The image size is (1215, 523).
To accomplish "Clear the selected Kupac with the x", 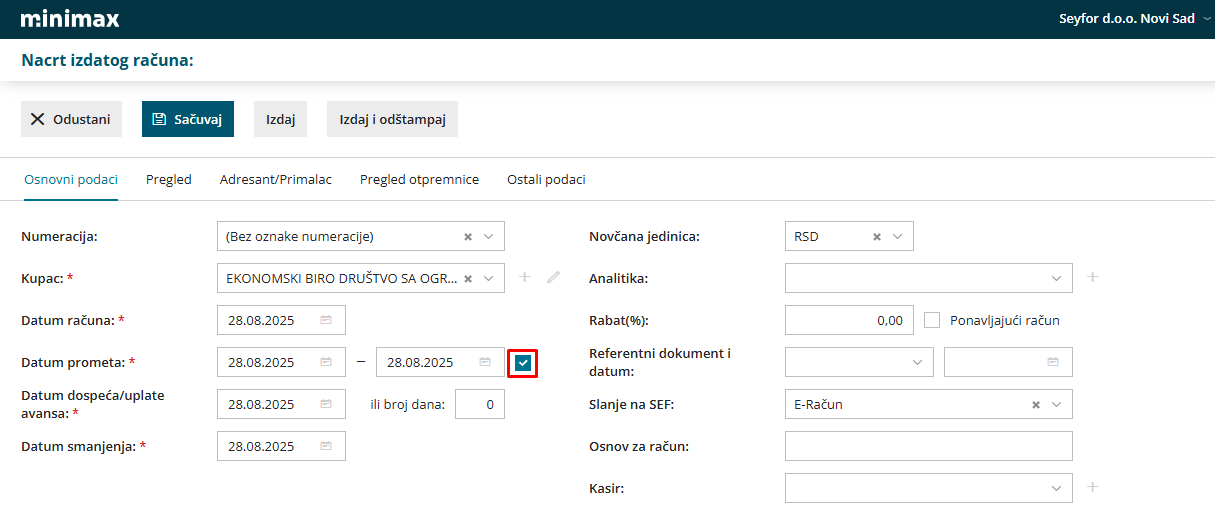I will click(x=468, y=279).
